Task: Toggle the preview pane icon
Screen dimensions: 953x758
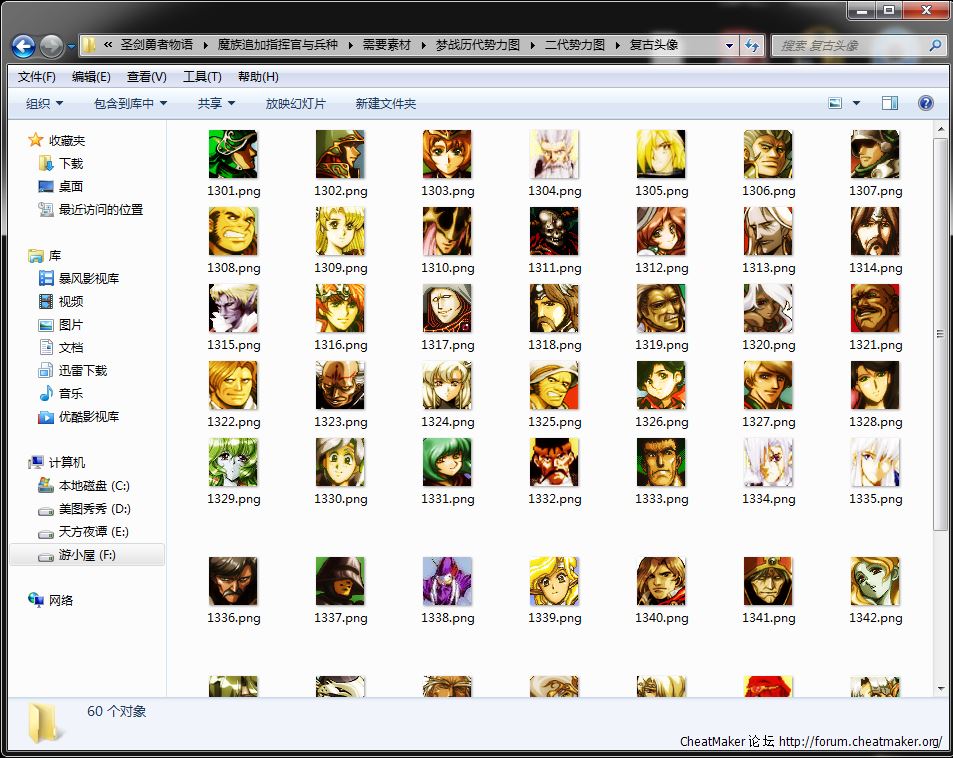Action: coord(889,104)
